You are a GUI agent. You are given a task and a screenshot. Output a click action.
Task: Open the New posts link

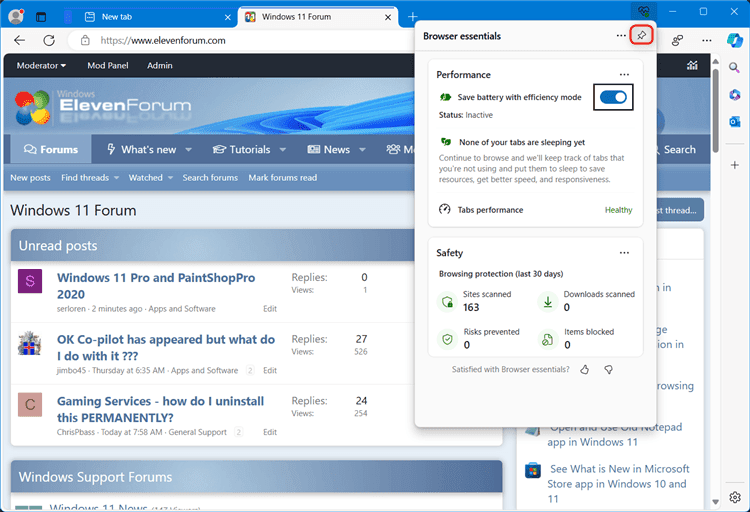(x=30, y=178)
